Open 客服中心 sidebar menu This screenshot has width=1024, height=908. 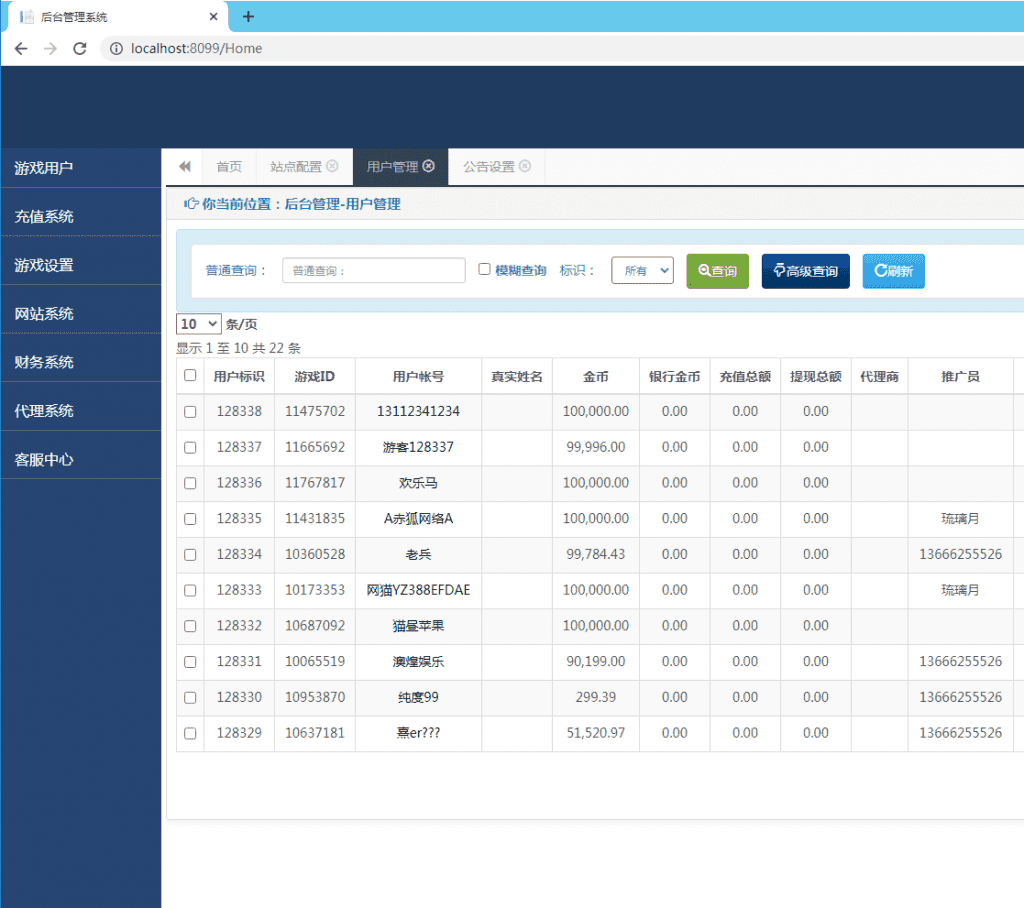pyautogui.click(x=81, y=459)
